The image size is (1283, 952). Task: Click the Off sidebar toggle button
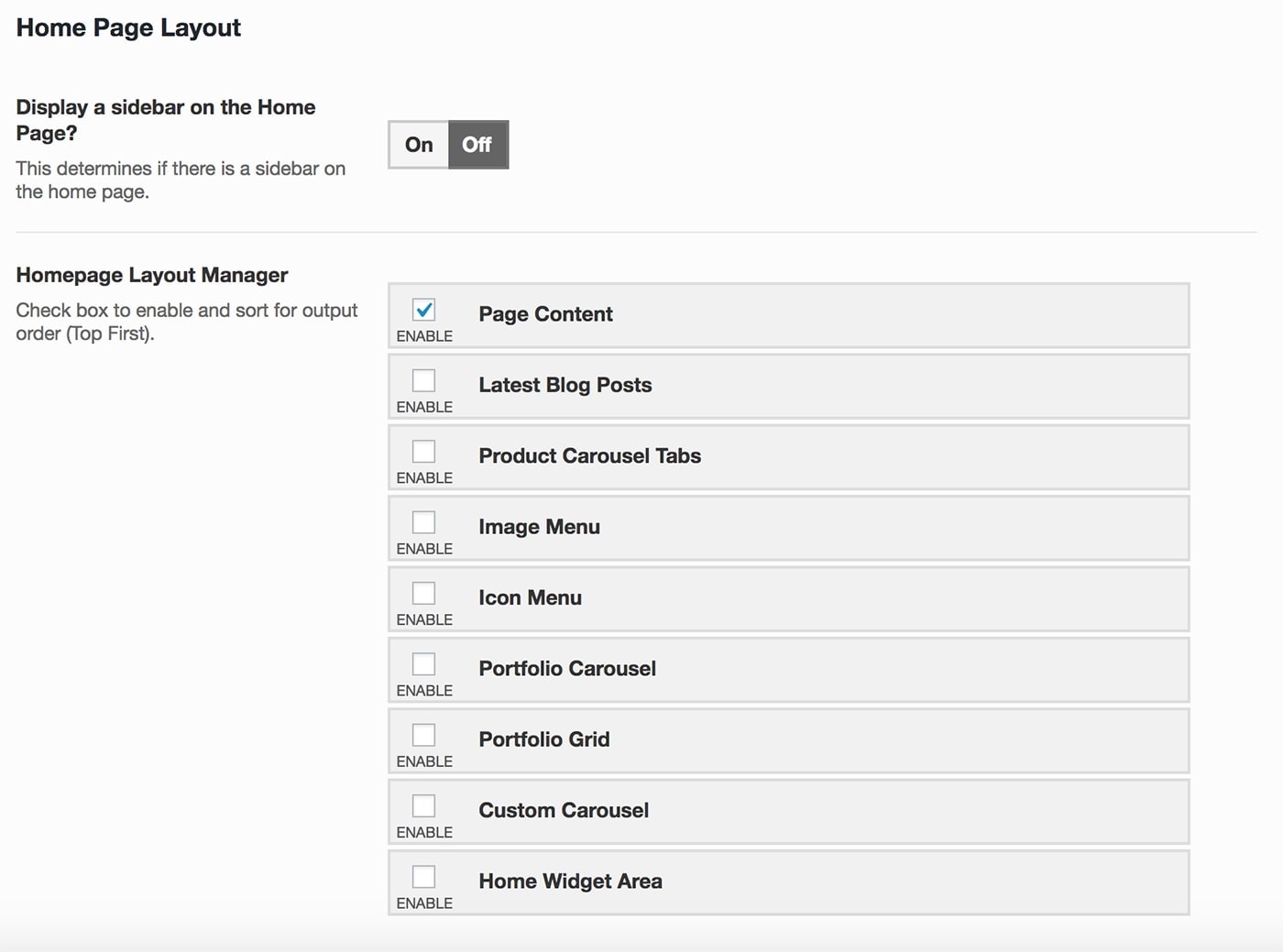tap(477, 145)
